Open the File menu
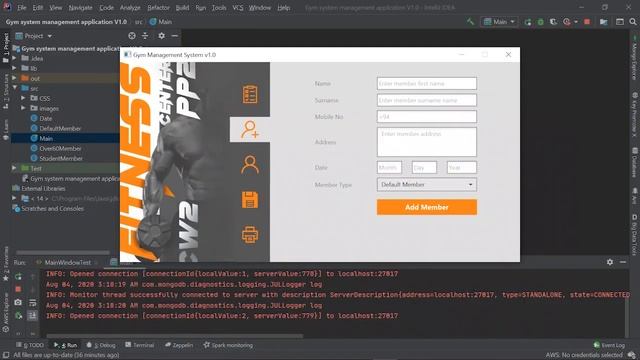 [22, 8]
